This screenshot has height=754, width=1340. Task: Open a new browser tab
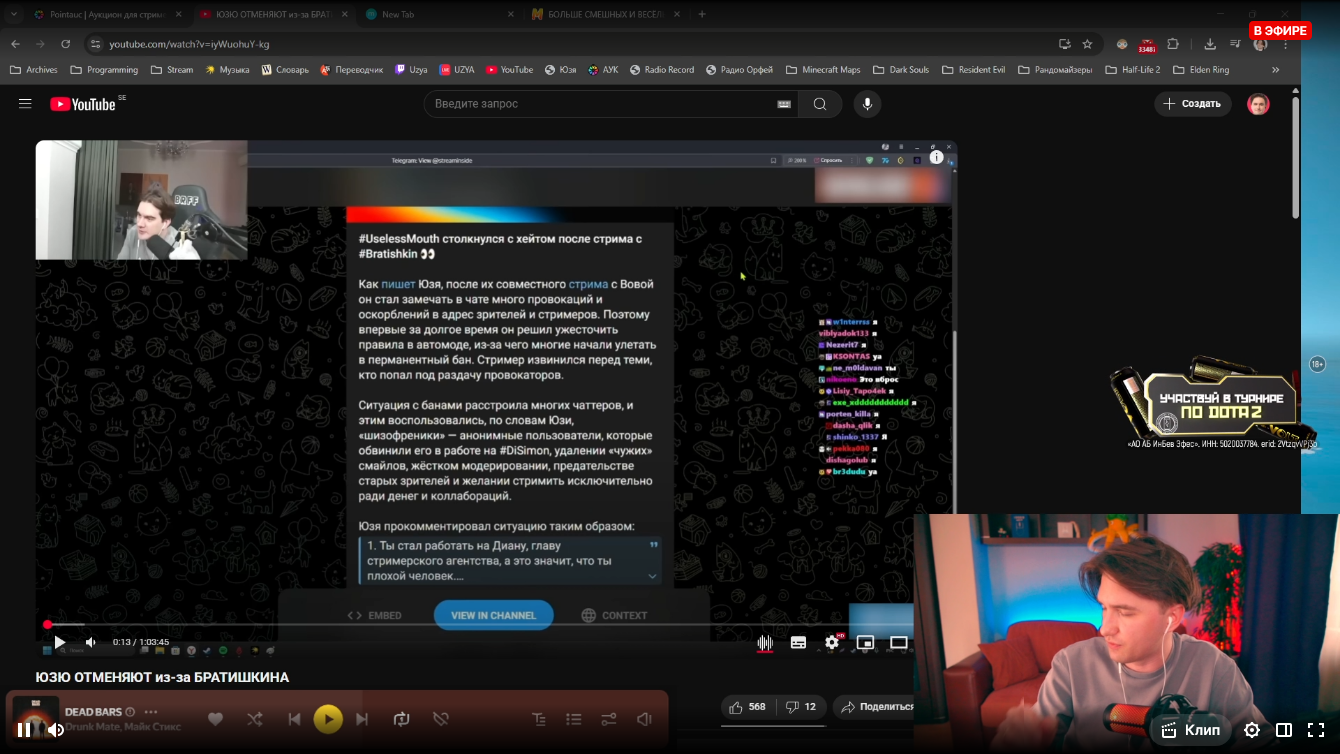702,15
